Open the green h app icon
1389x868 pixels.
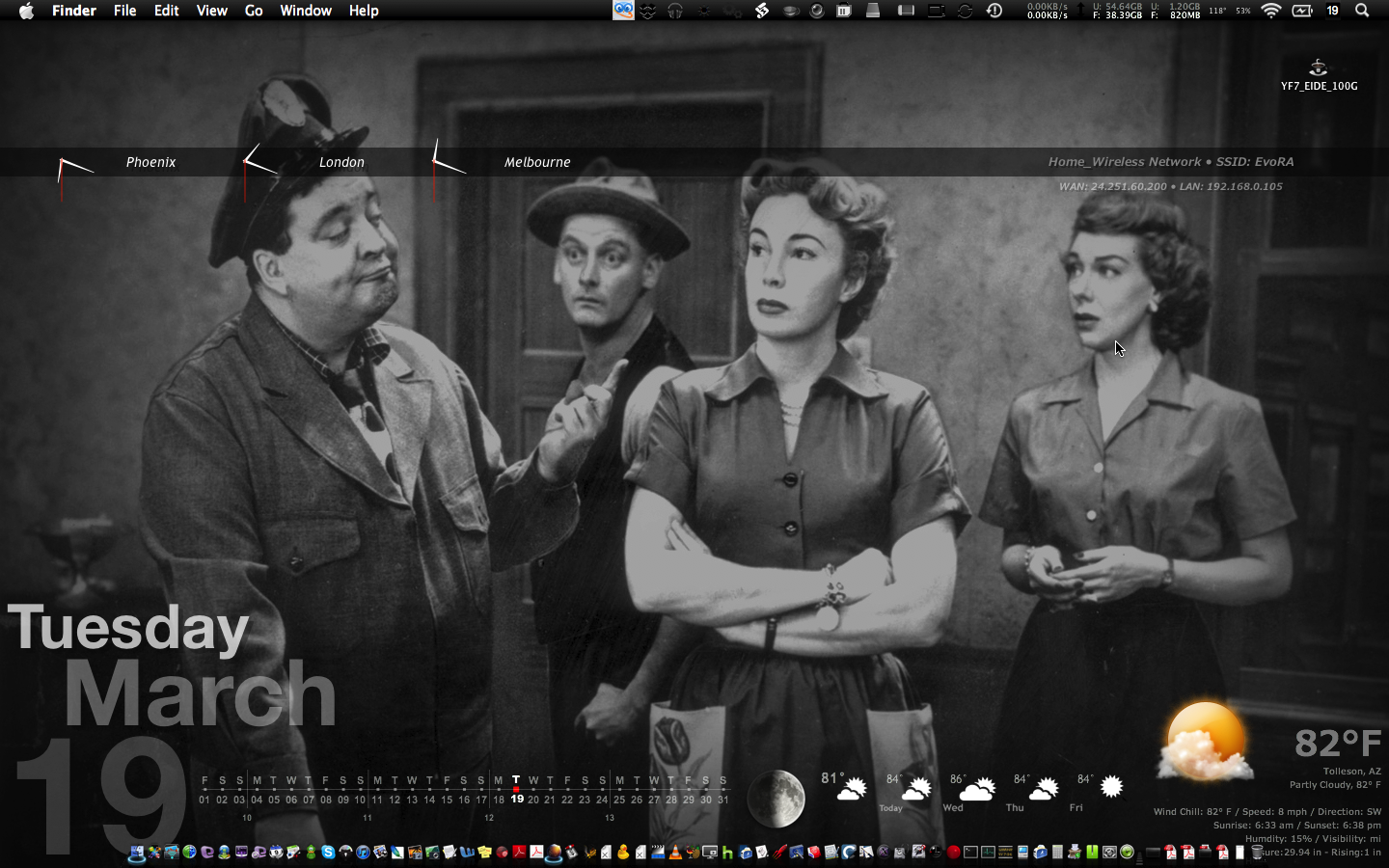coord(727,853)
